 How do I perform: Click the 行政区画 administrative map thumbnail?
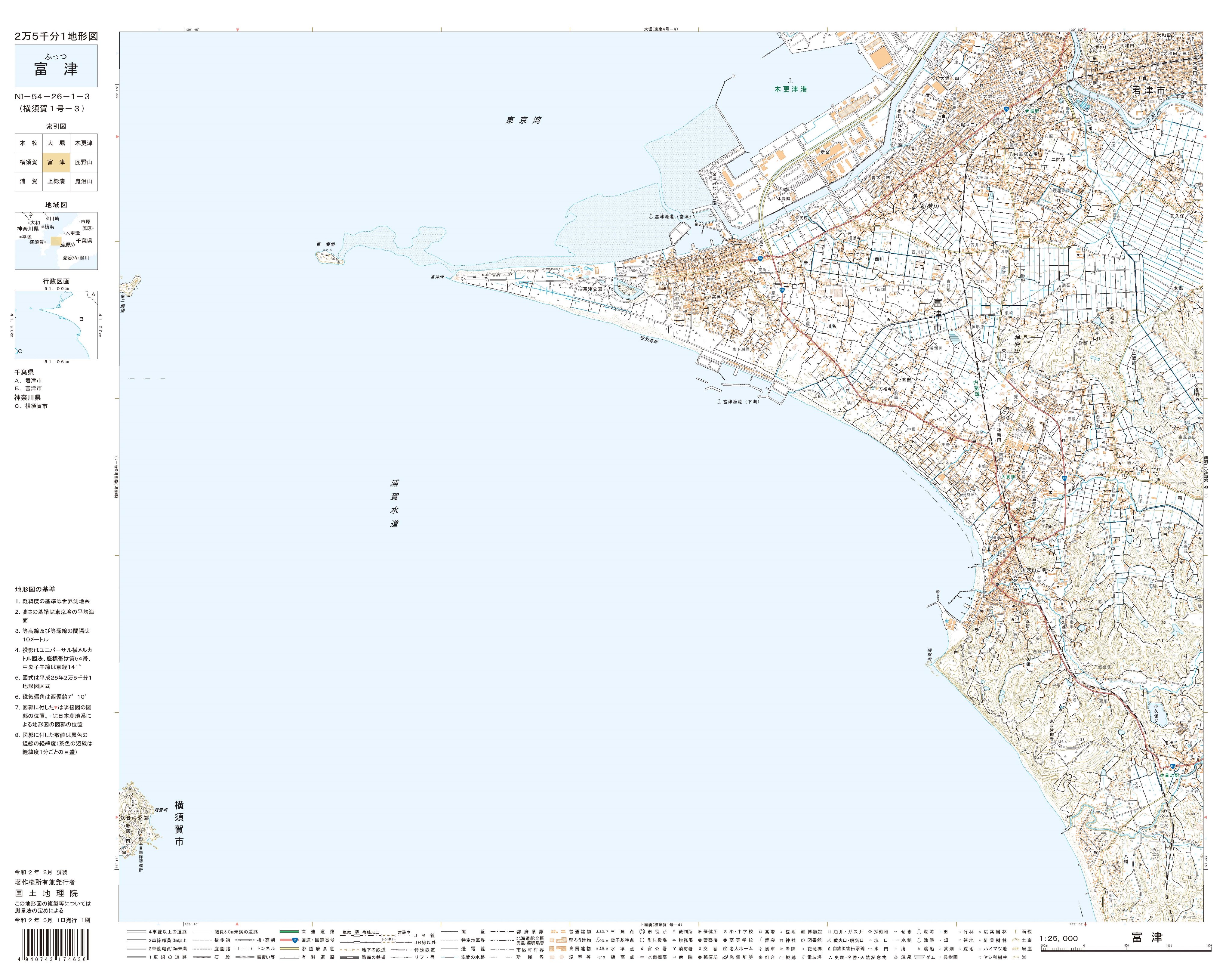coord(56,325)
